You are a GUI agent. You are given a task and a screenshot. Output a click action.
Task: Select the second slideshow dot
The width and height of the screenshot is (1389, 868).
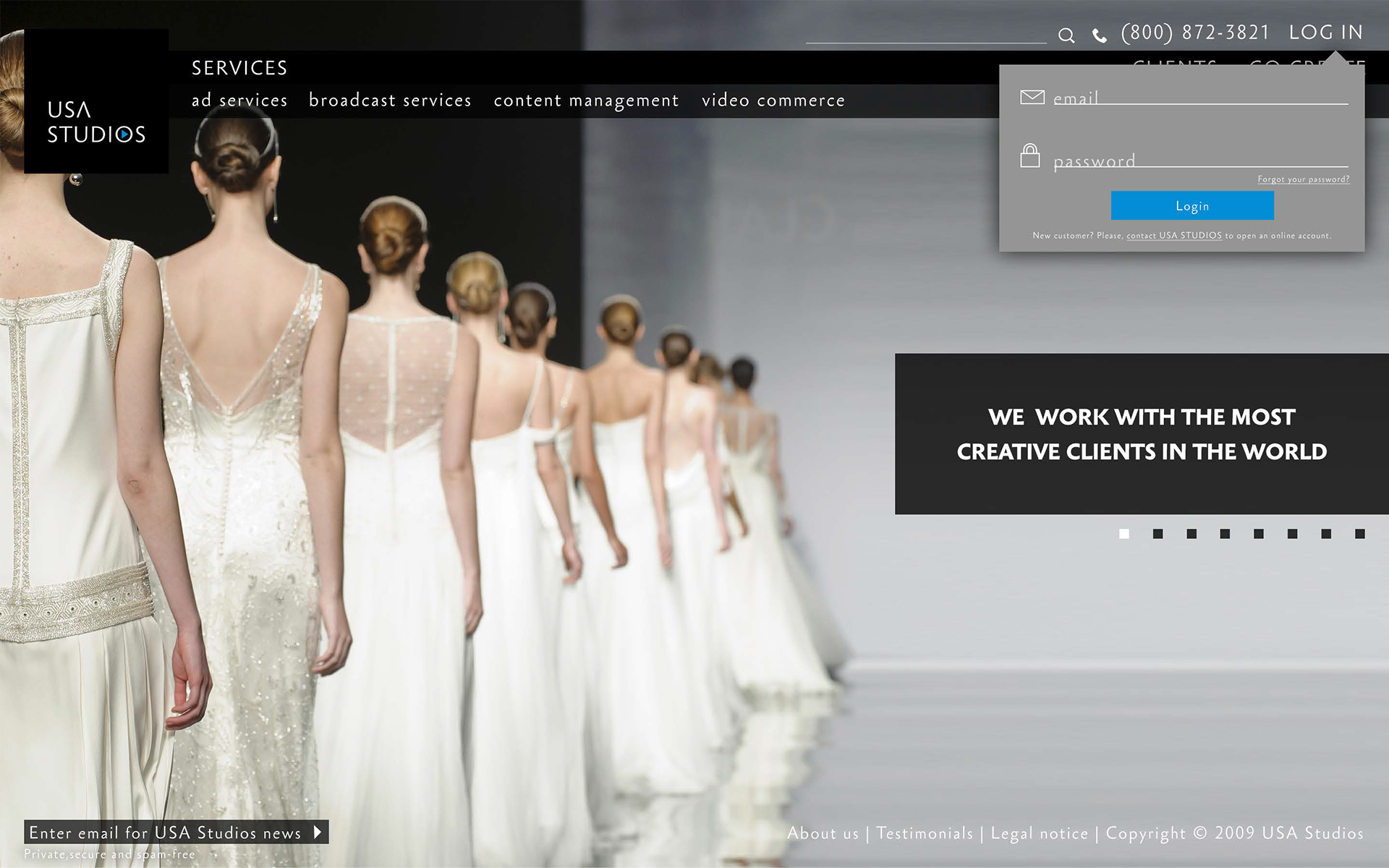point(1157,534)
